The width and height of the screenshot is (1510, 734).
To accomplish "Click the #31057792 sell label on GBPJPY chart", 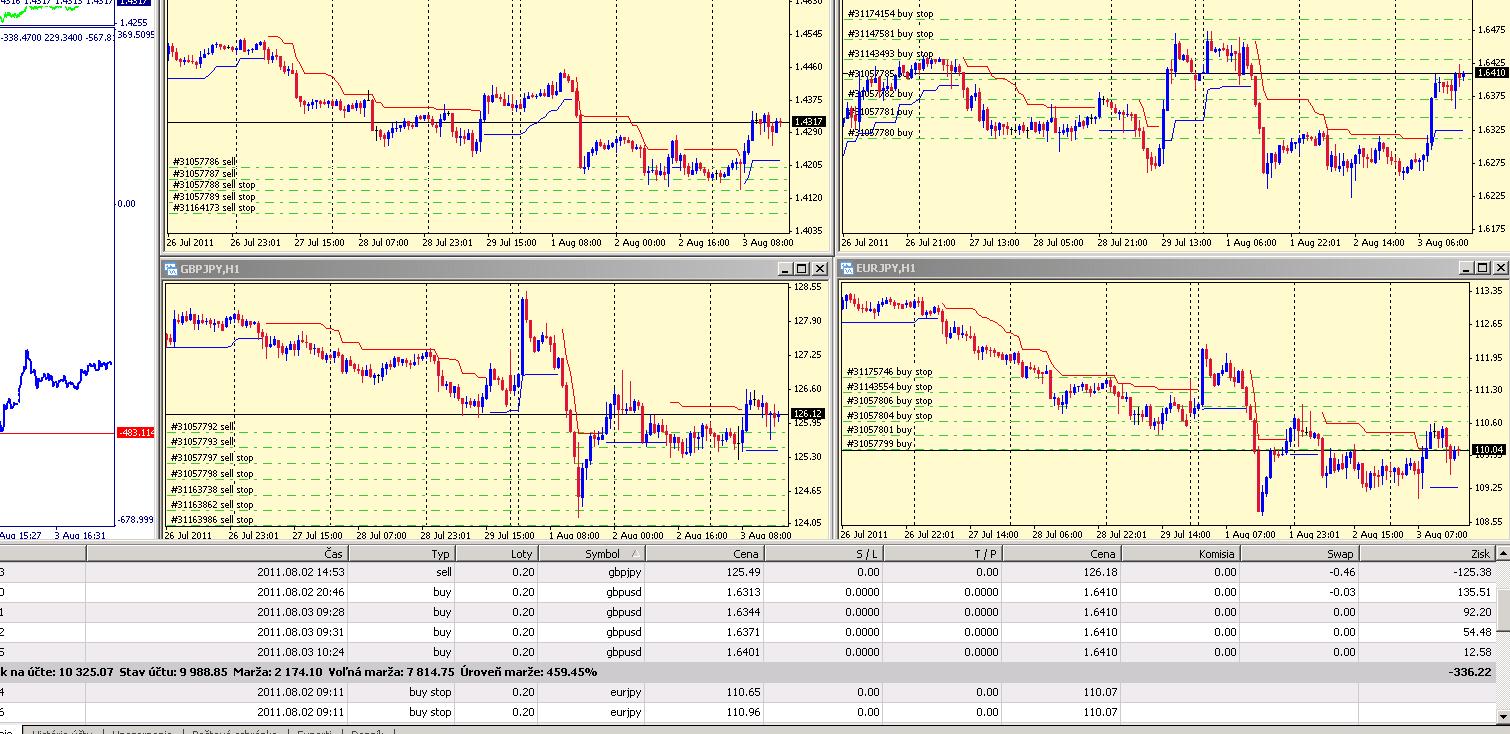I will [203, 426].
